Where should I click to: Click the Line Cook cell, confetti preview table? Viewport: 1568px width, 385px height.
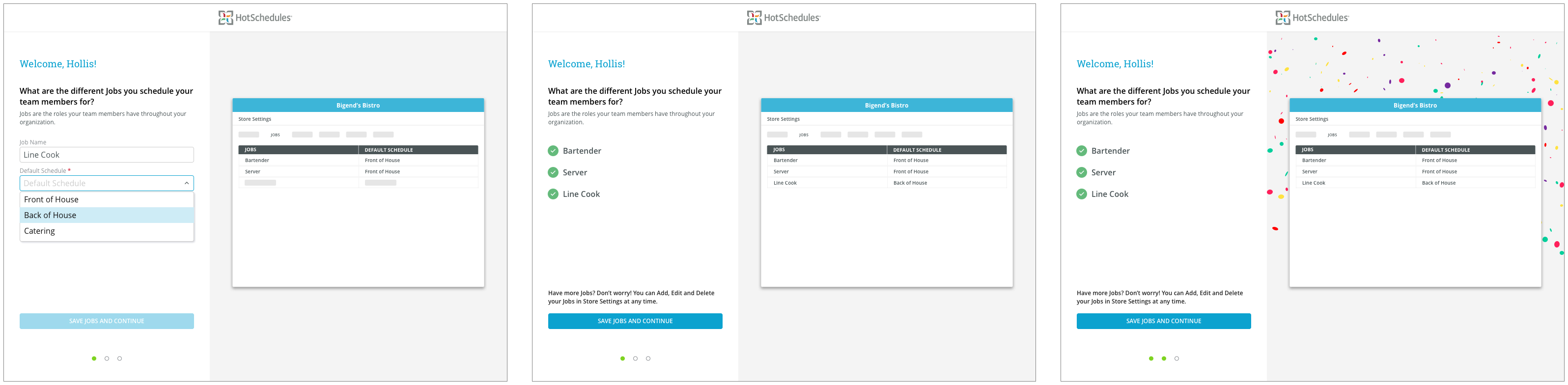pyautogui.click(x=1355, y=183)
